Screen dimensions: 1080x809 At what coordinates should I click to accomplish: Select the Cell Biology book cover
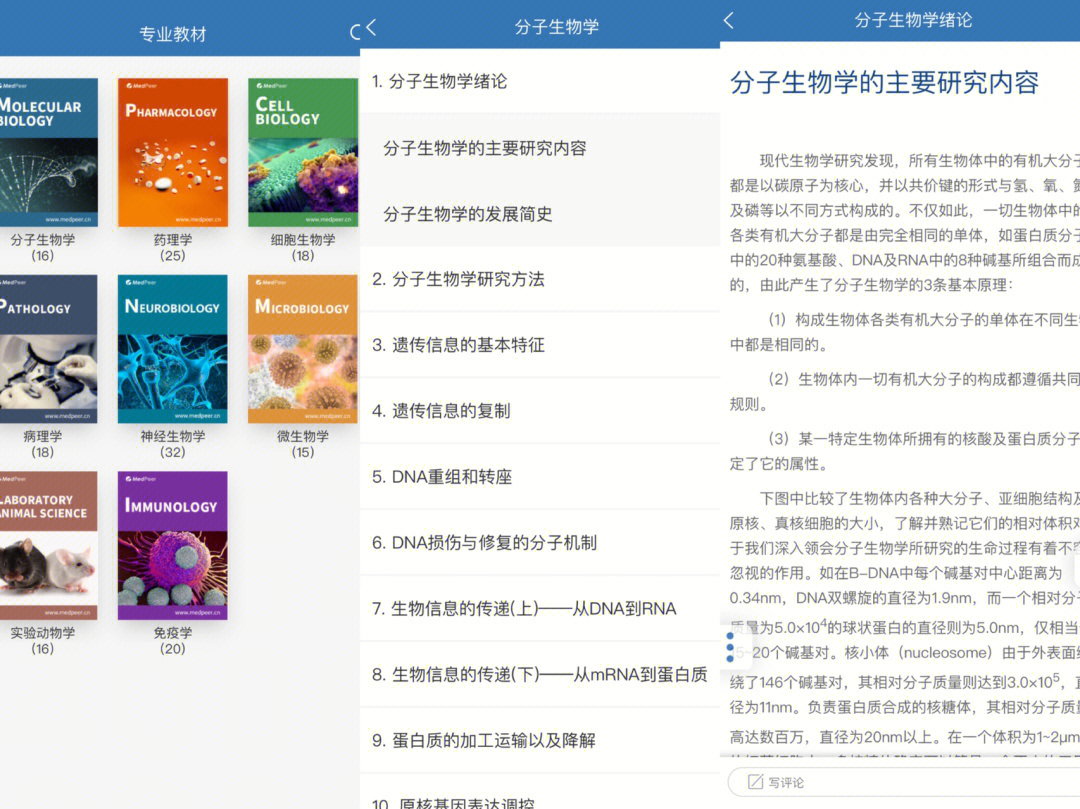point(302,152)
